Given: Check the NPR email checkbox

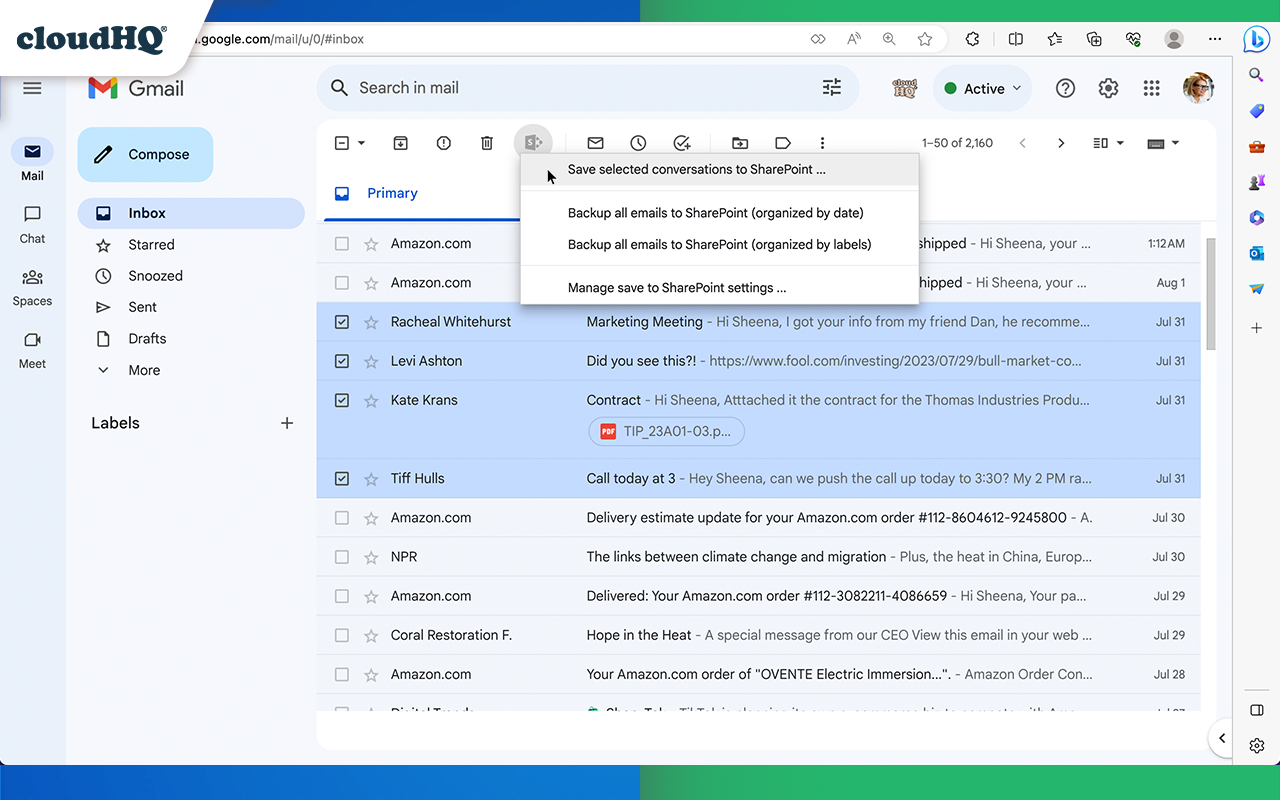Looking at the screenshot, I should pyautogui.click(x=342, y=557).
